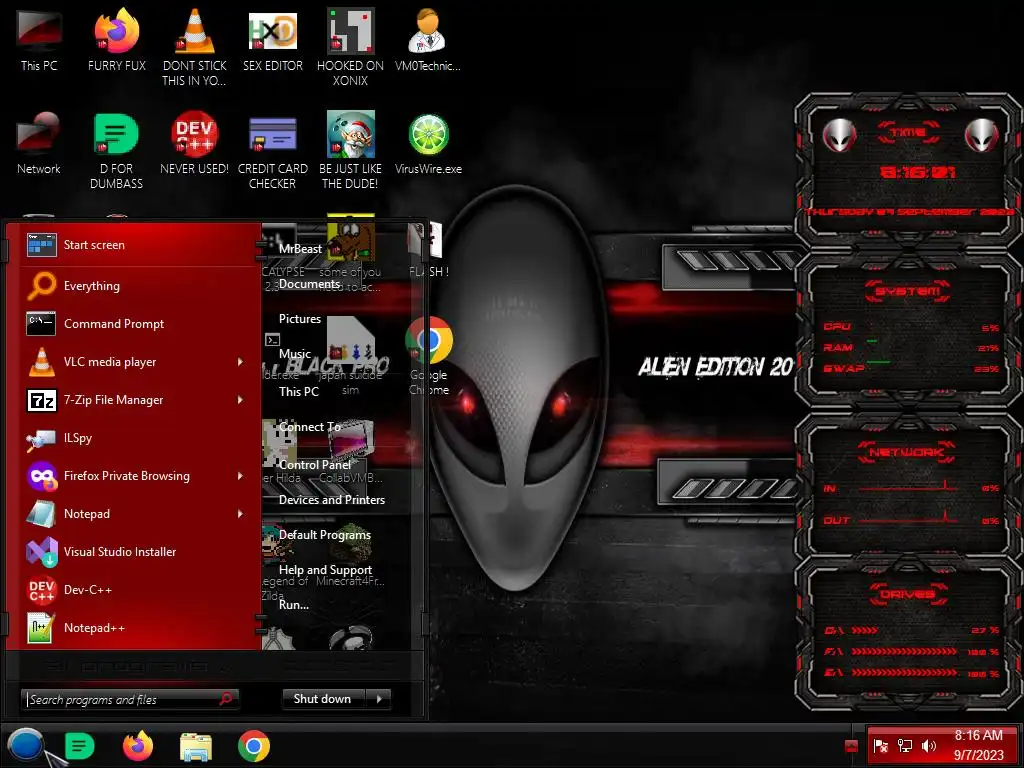
Task: Launch Firefox from the taskbar
Action: tap(138, 746)
